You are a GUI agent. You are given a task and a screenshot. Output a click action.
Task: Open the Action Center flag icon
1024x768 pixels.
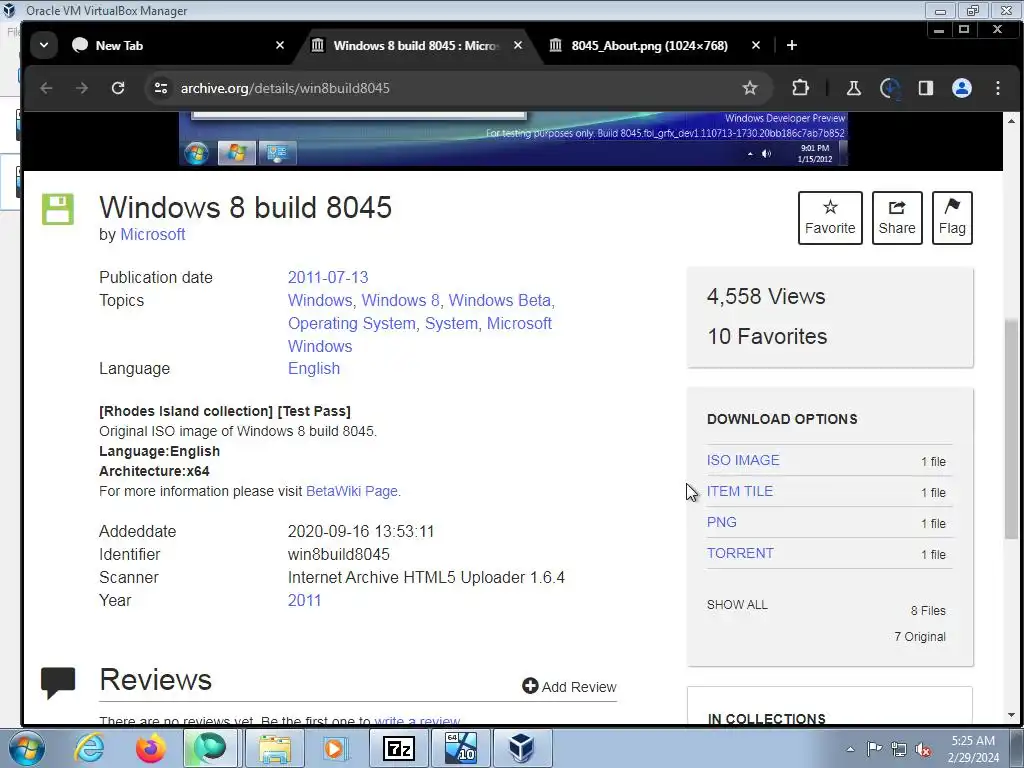pos(874,749)
